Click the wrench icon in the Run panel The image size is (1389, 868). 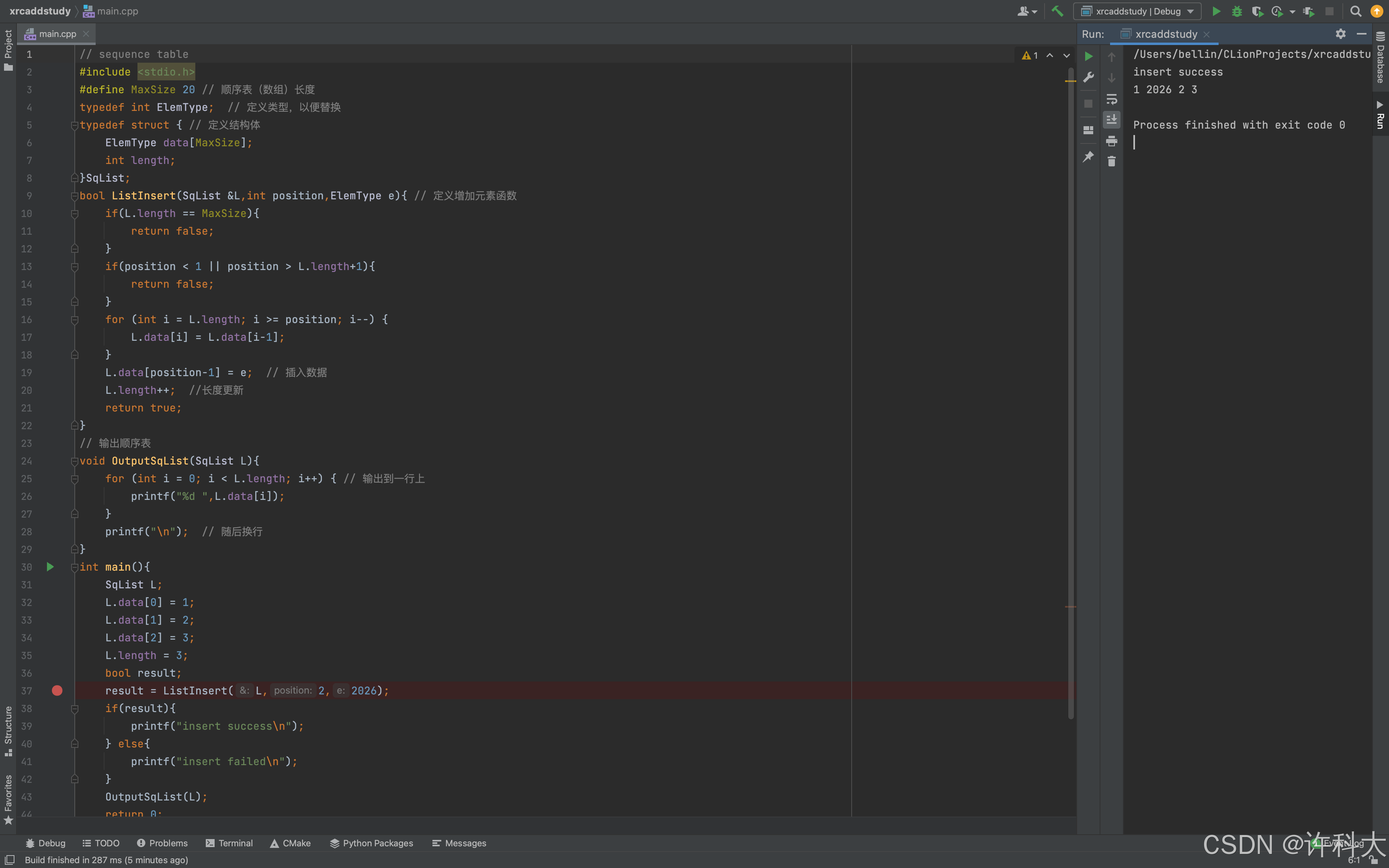pos(1088,78)
